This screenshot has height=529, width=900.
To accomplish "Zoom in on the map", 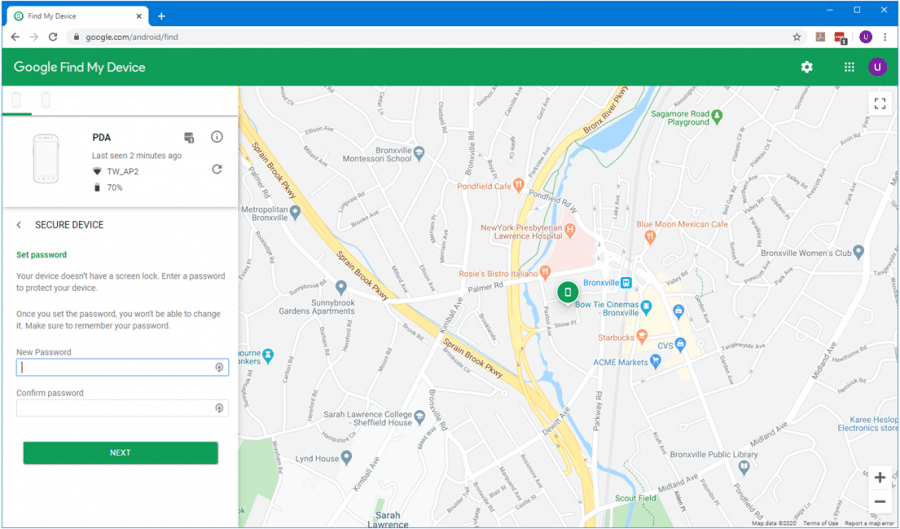I will click(880, 477).
